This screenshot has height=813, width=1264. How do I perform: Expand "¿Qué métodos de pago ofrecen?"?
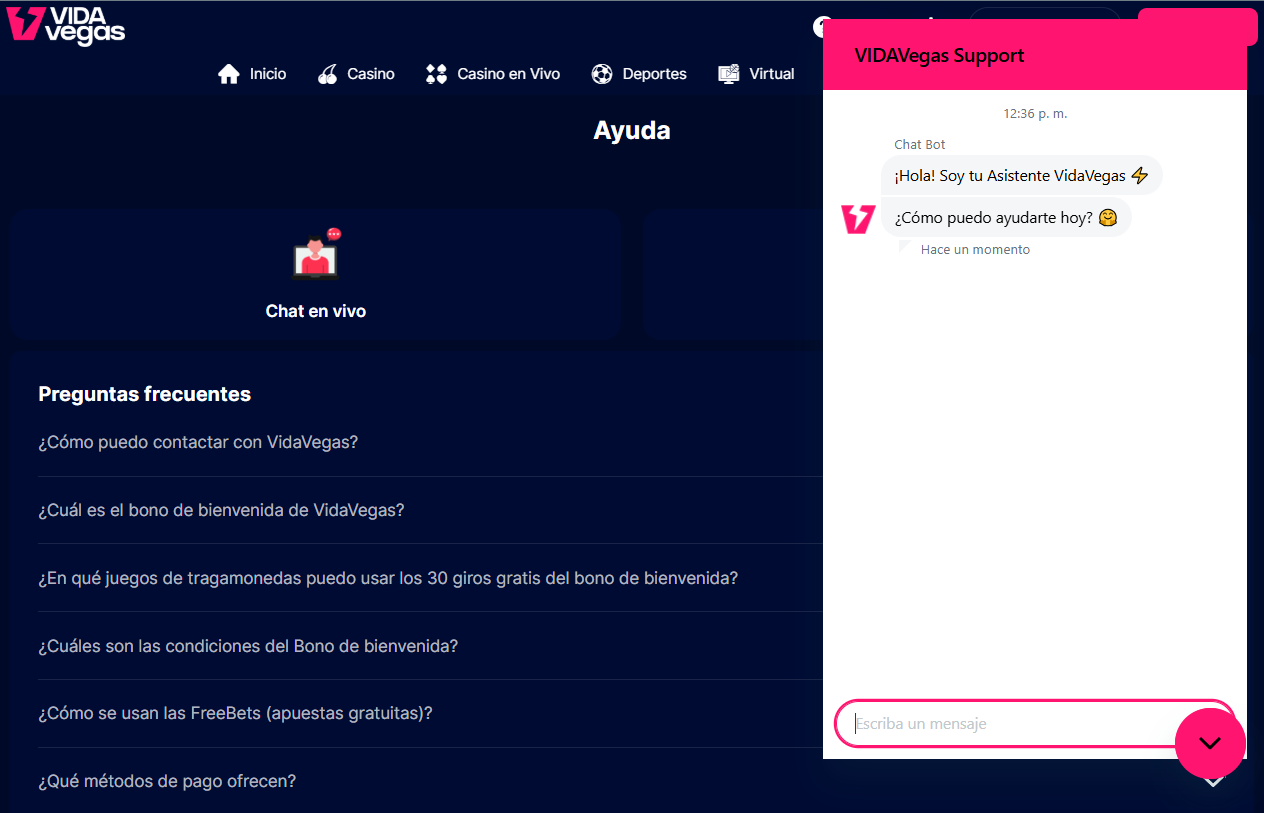tap(167, 781)
